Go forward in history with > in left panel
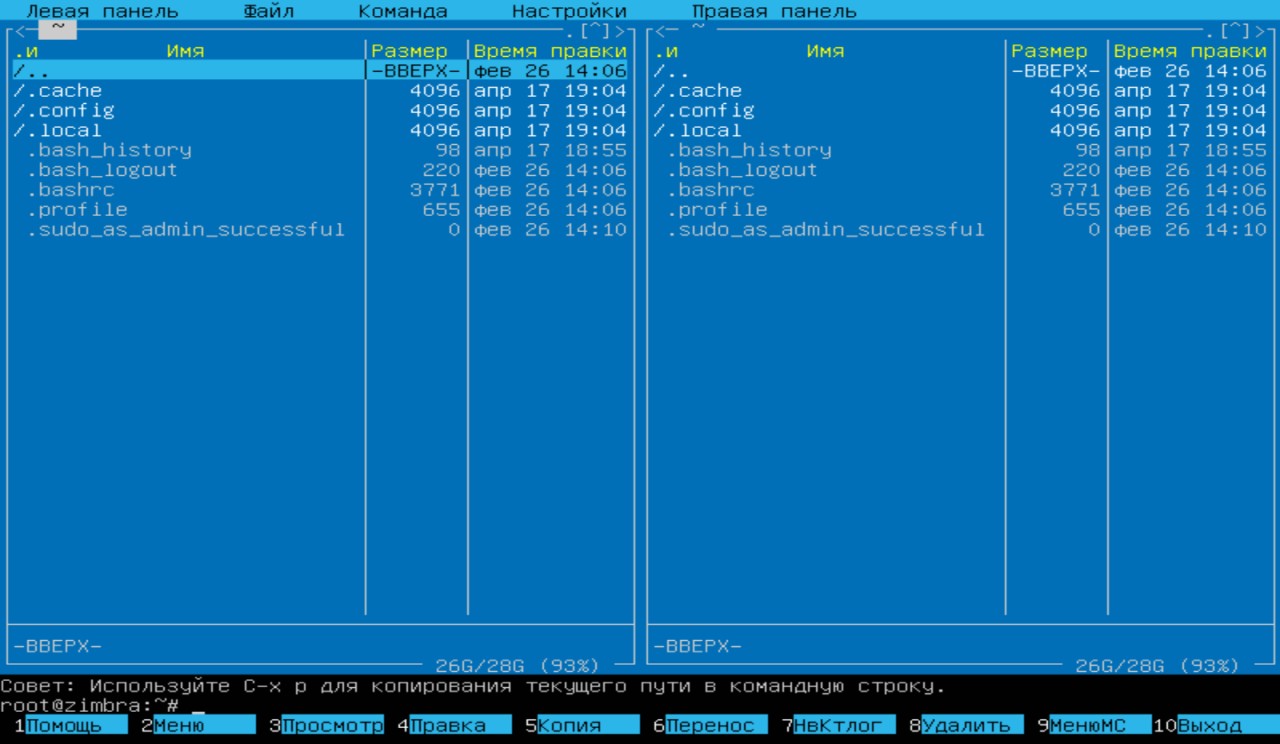 (620, 31)
